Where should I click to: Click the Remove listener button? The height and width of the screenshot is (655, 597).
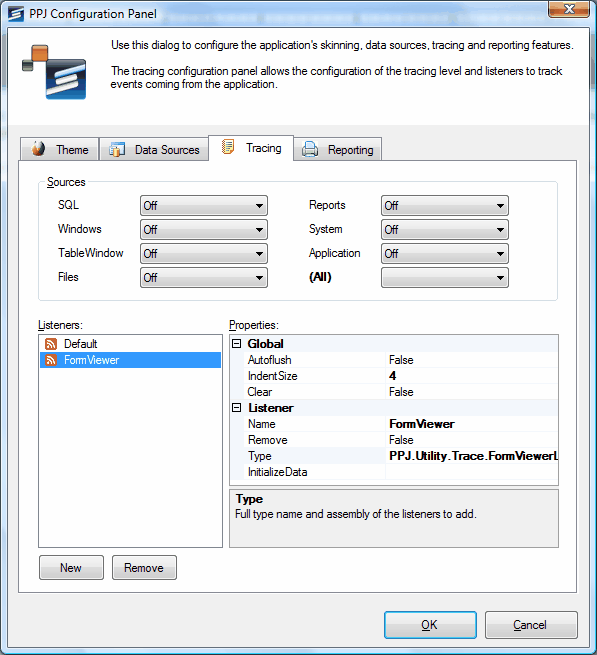144,567
